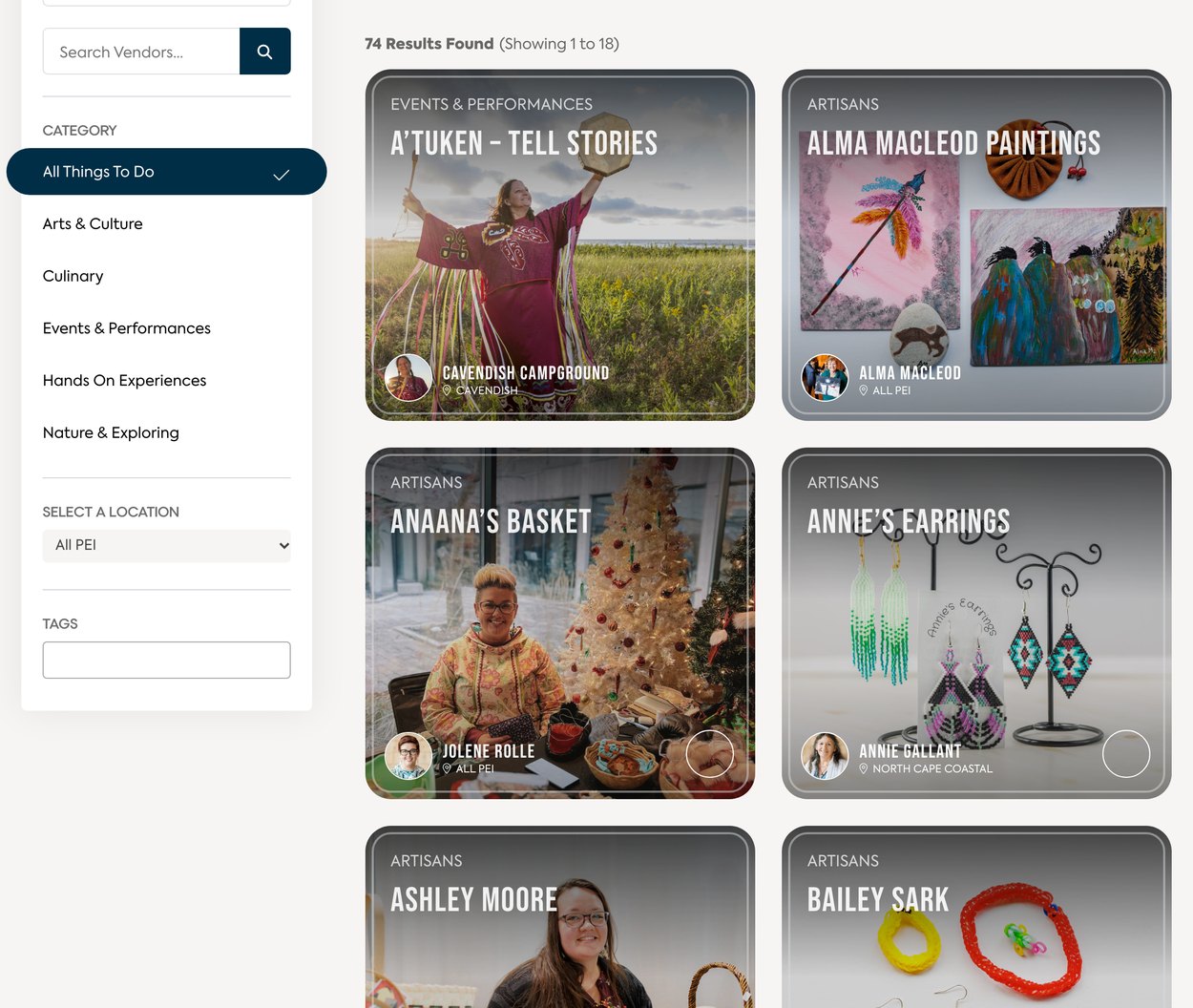Click the Annie Gallant vendor name

click(x=910, y=751)
